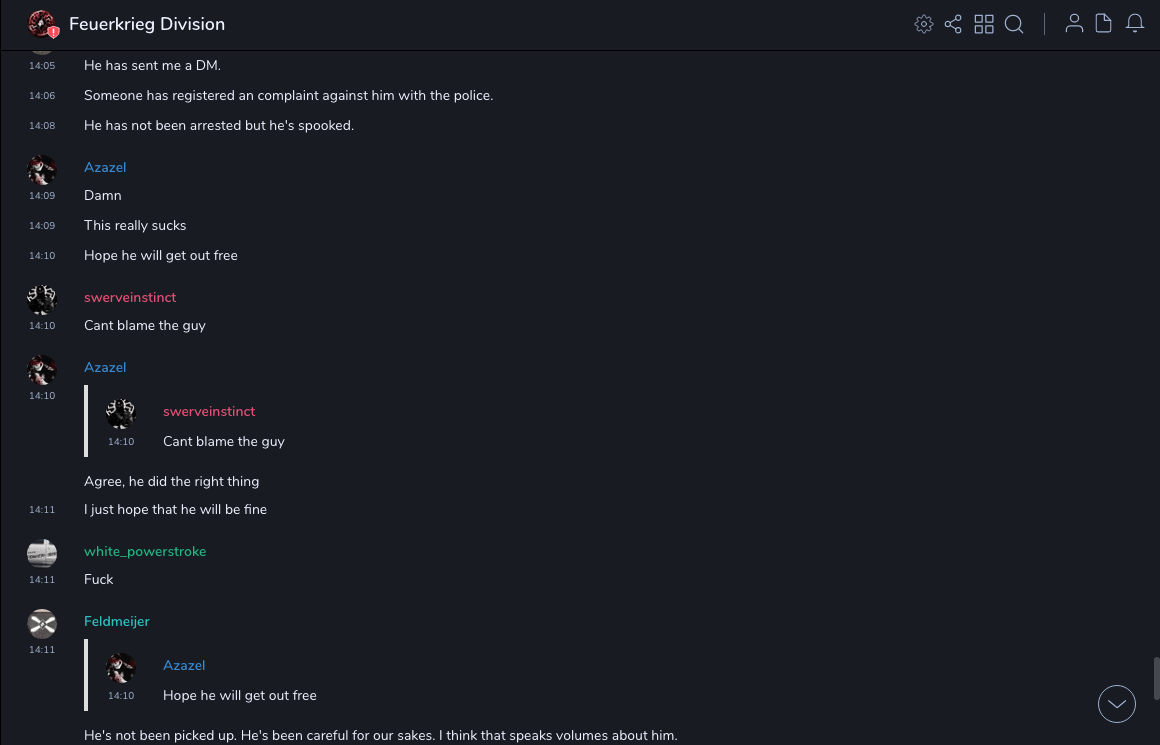Click the notifications bell icon
Viewport: 1160px width, 745px height.
tap(1135, 24)
